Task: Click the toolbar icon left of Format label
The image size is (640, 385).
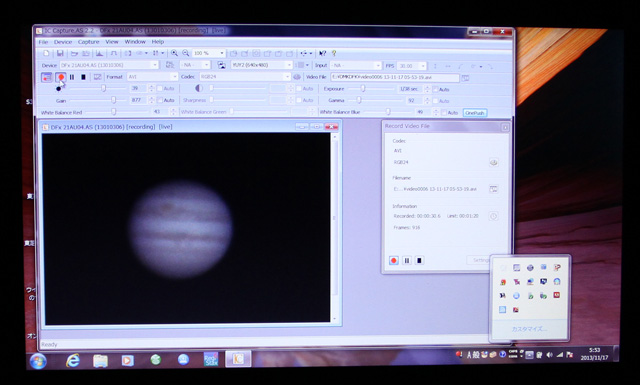Action: (x=97, y=77)
